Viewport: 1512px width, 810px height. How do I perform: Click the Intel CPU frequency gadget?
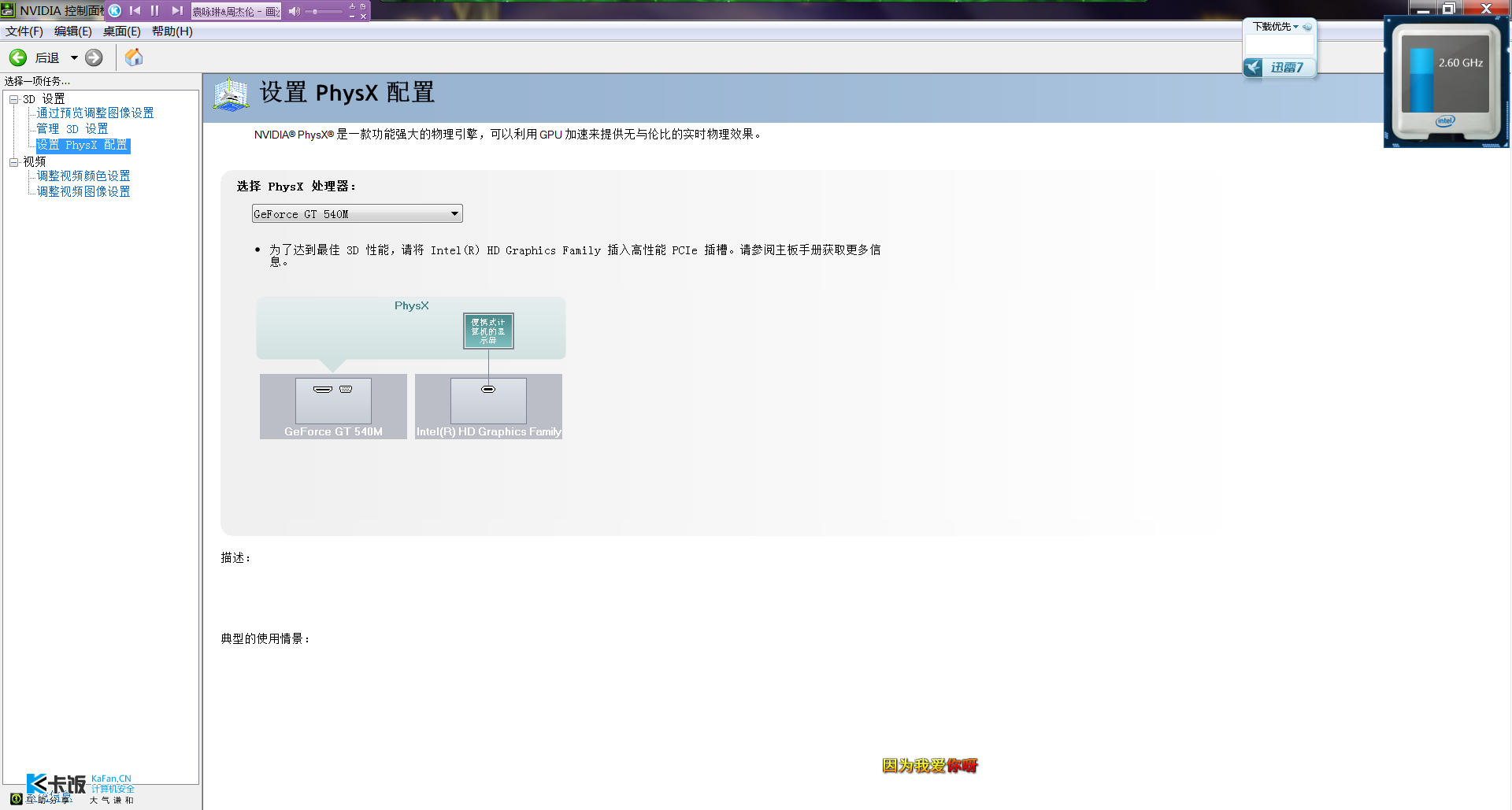coord(1446,83)
